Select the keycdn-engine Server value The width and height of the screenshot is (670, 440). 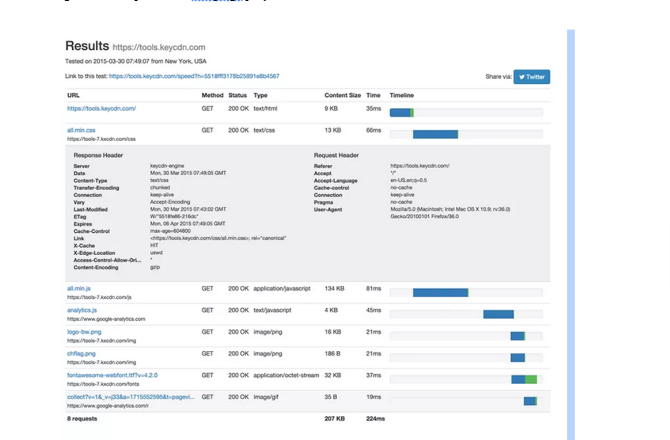point(167,166)
